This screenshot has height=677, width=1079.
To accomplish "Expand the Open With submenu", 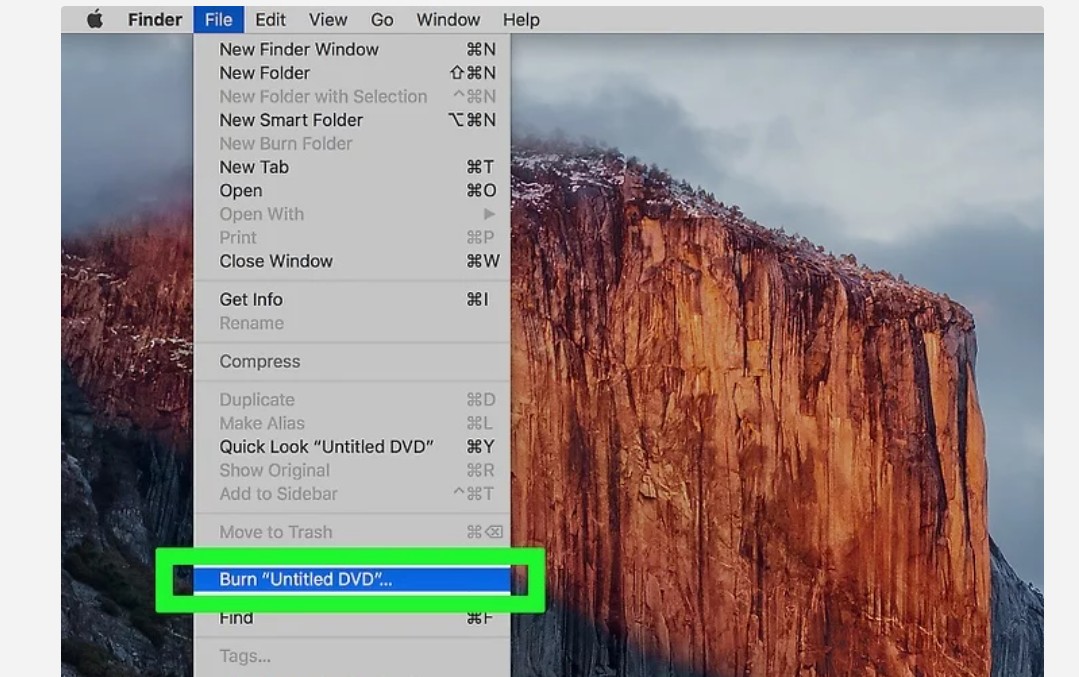I will [352, 214].
